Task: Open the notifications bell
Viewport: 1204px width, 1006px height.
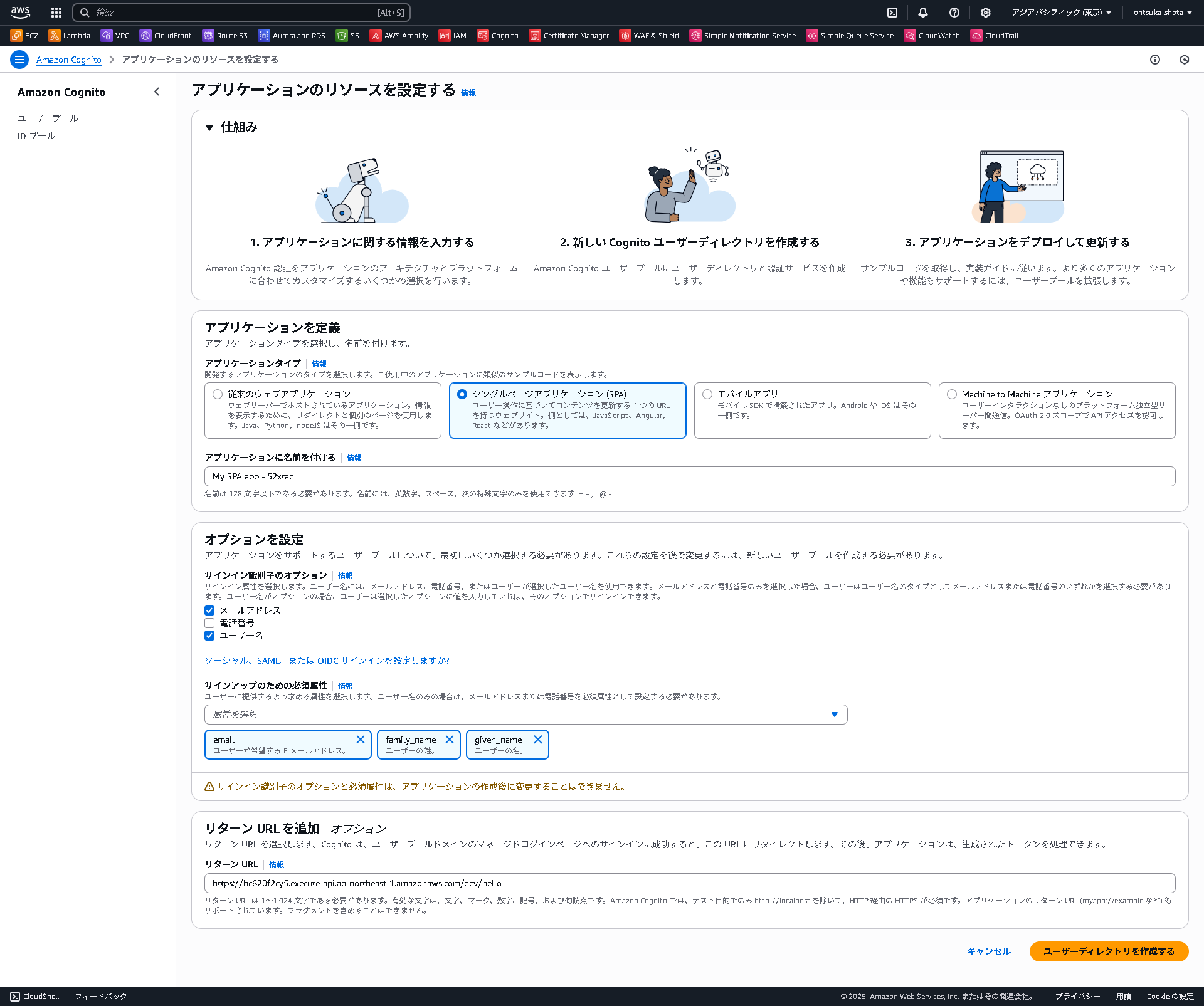Action: (922, 12)
